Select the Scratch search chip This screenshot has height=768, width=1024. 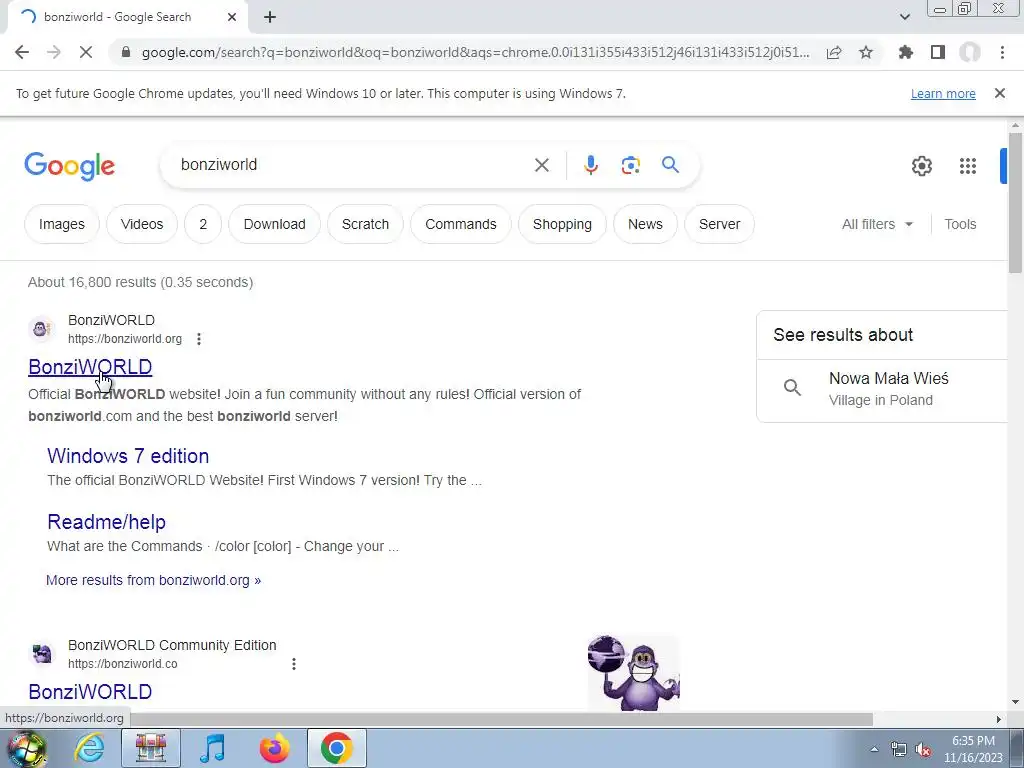[x=365, y=224]
